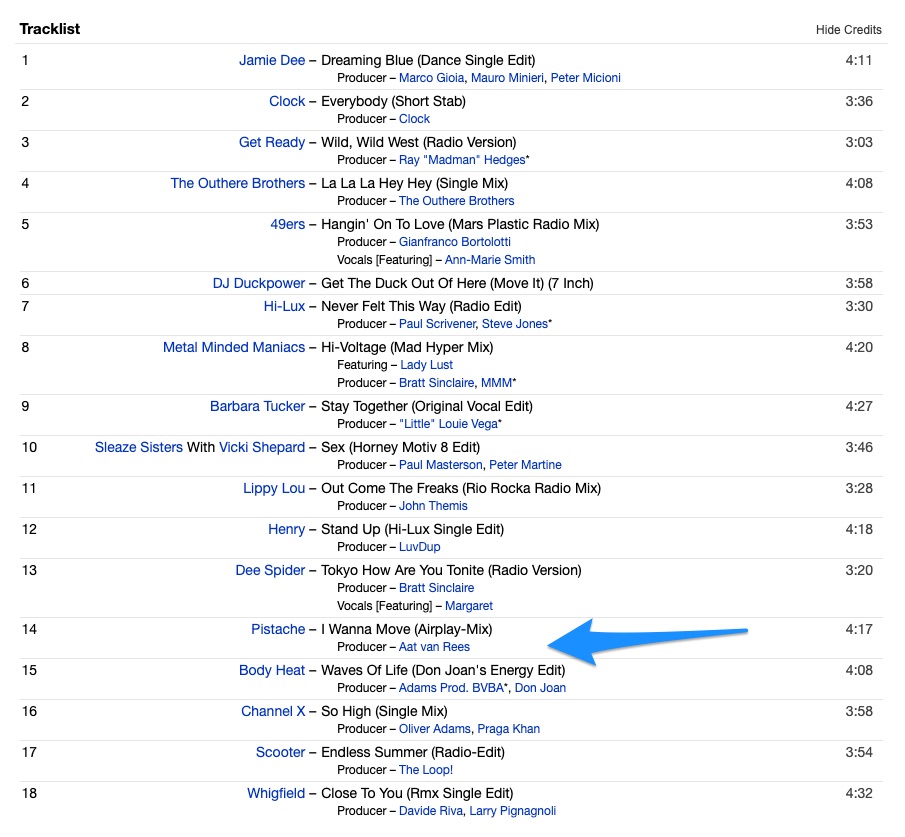Open The Loop! producer link
This screenshot has width=905, height=837.
click(x=426, y=769)
